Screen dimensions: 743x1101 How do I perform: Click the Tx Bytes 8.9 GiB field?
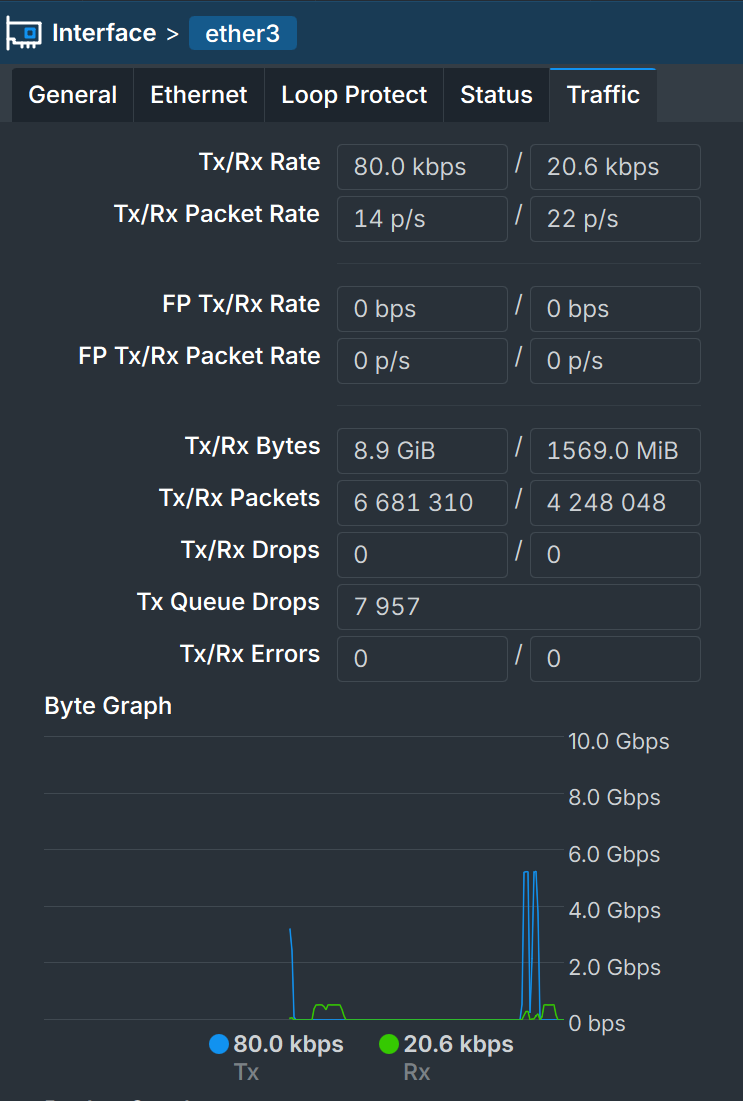[x=422, y=451]
